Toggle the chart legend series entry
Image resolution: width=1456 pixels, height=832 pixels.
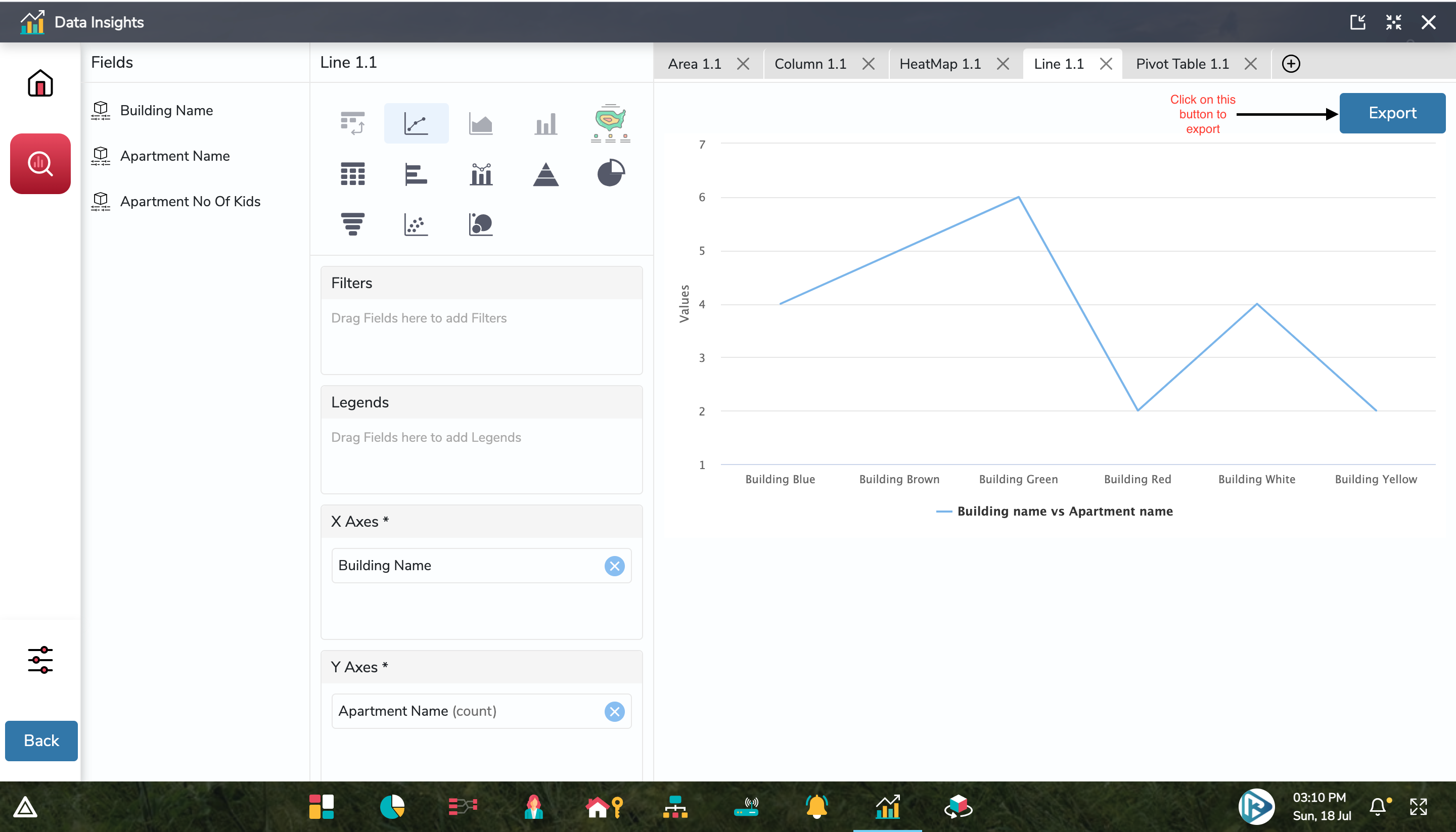(1054, 511)
